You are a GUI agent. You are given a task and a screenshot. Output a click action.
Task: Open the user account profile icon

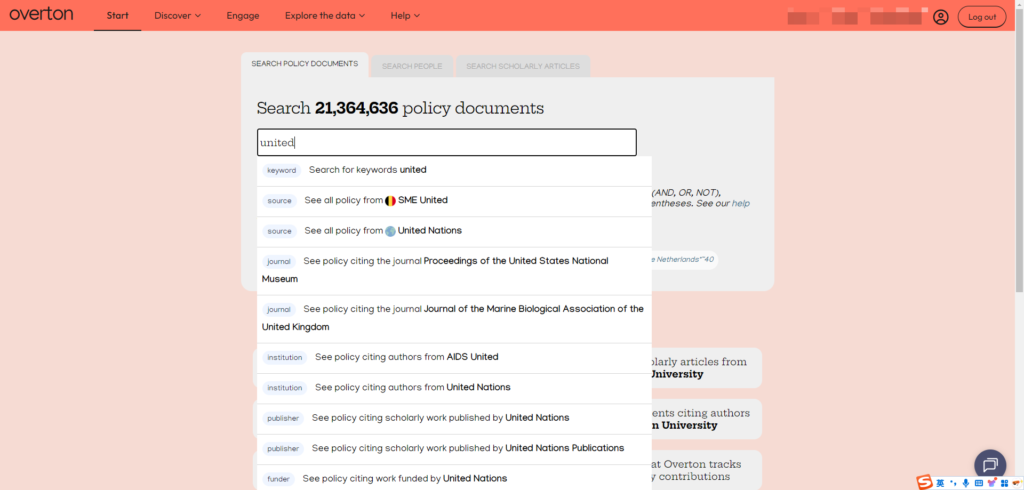(x=940, y=17)
